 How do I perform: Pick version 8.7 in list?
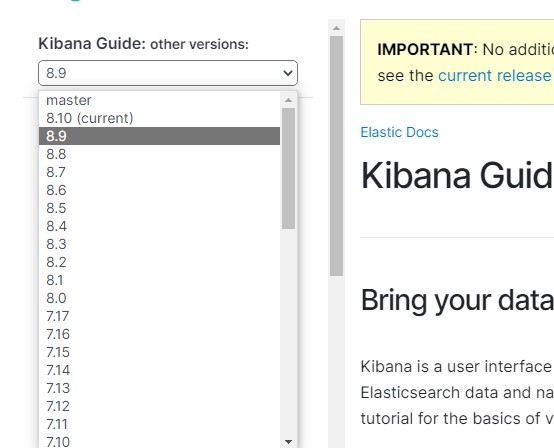coord(159,172)
